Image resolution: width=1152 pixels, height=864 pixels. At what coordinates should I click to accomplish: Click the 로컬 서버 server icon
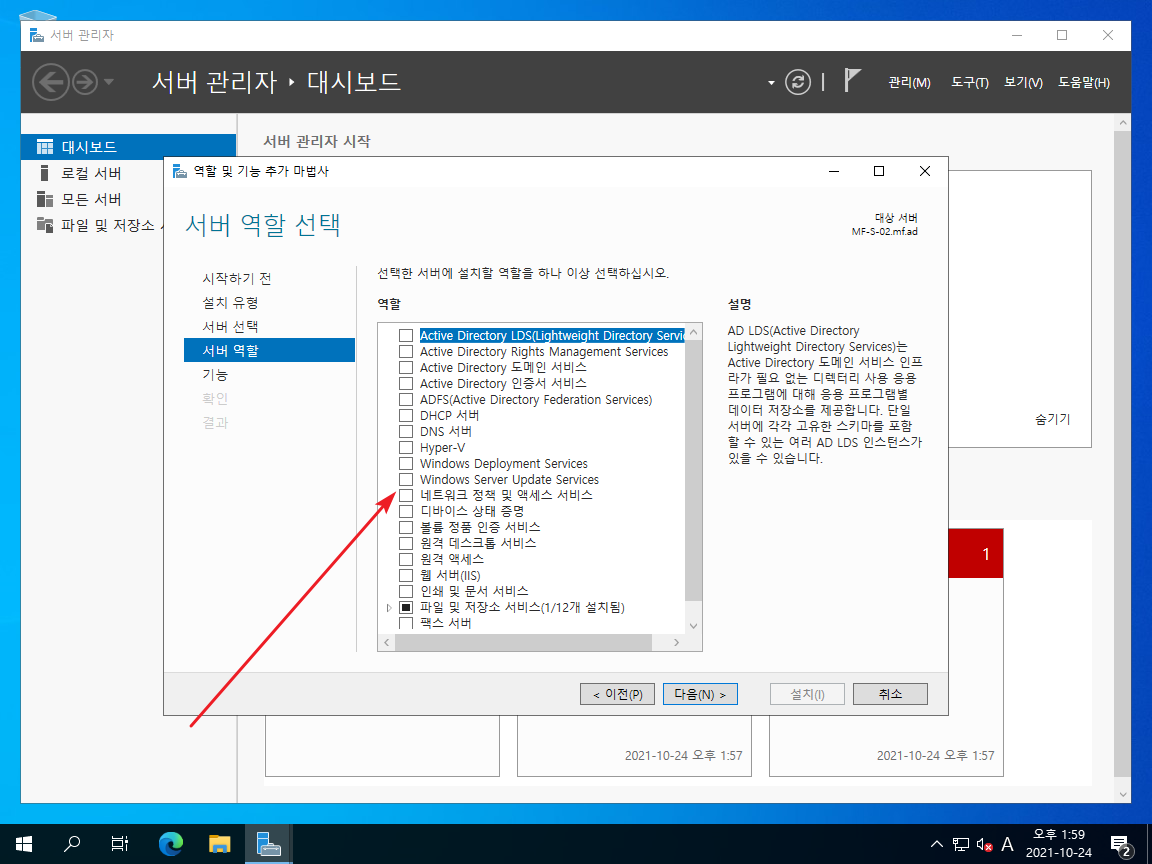(x=45, y=173)
